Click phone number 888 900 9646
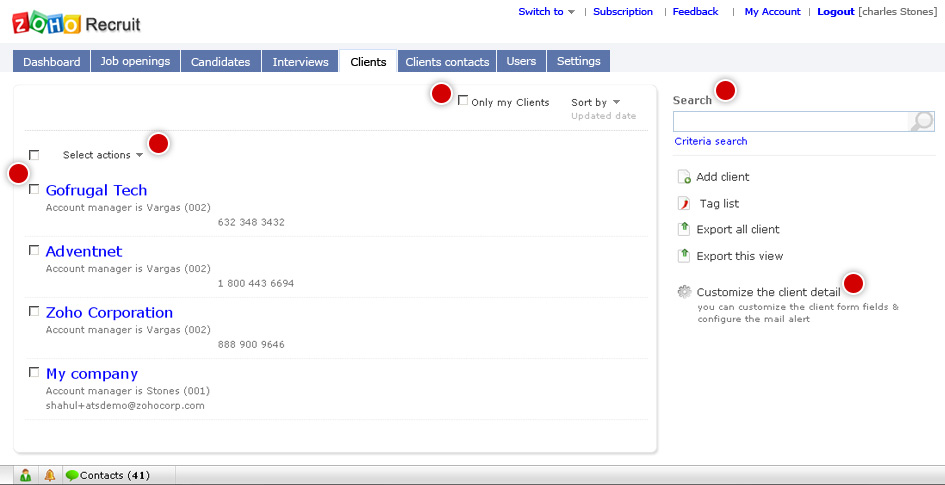The image size is (945, 485). 251,345
